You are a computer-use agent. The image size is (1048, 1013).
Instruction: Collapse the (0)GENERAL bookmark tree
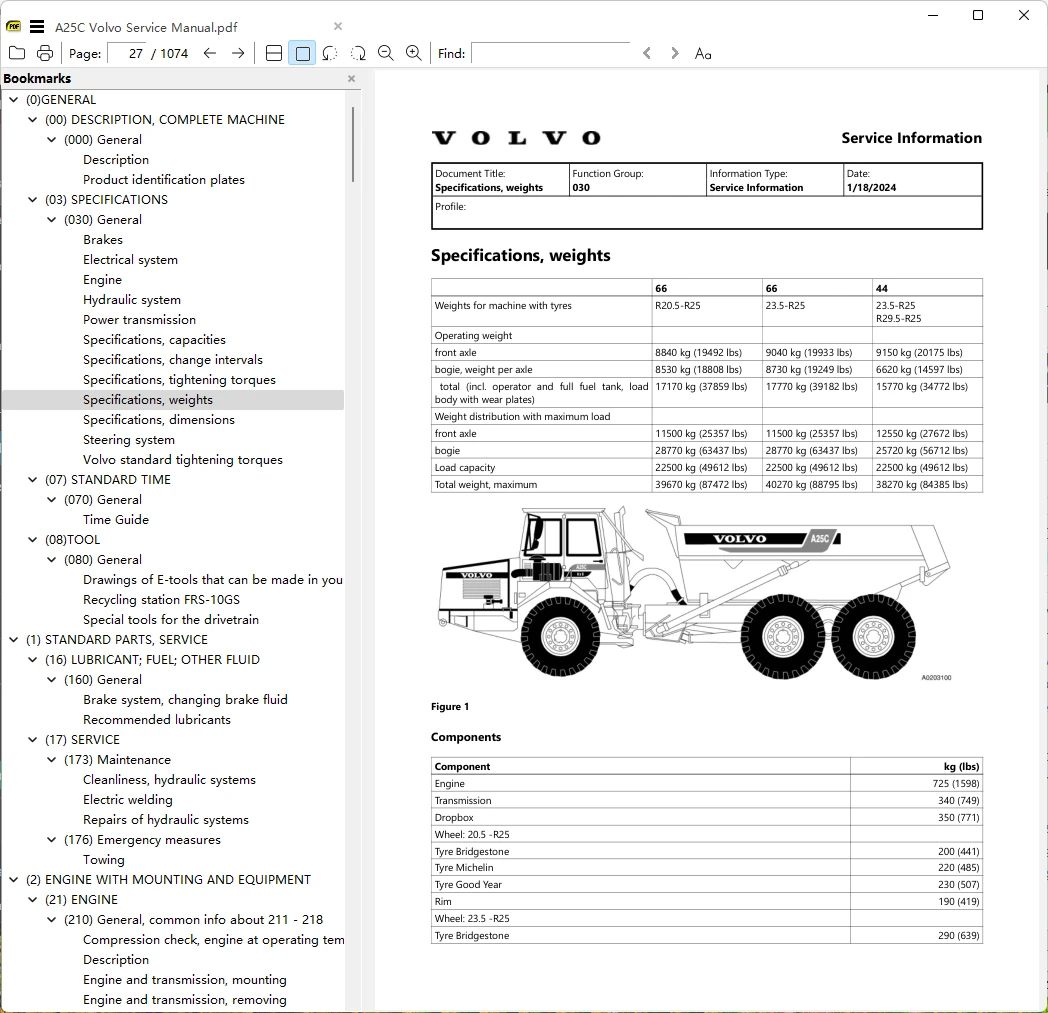coord(13,100)
